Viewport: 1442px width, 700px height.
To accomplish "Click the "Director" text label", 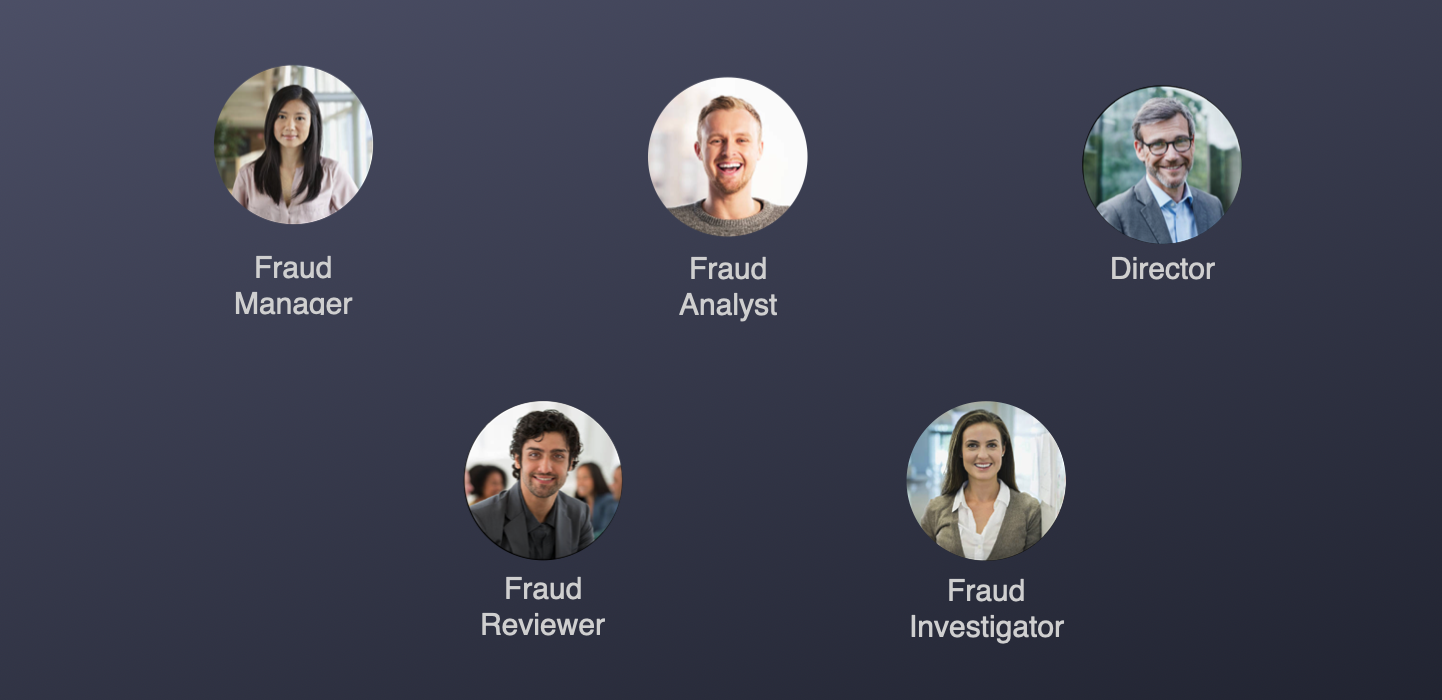I will 1162,269.
